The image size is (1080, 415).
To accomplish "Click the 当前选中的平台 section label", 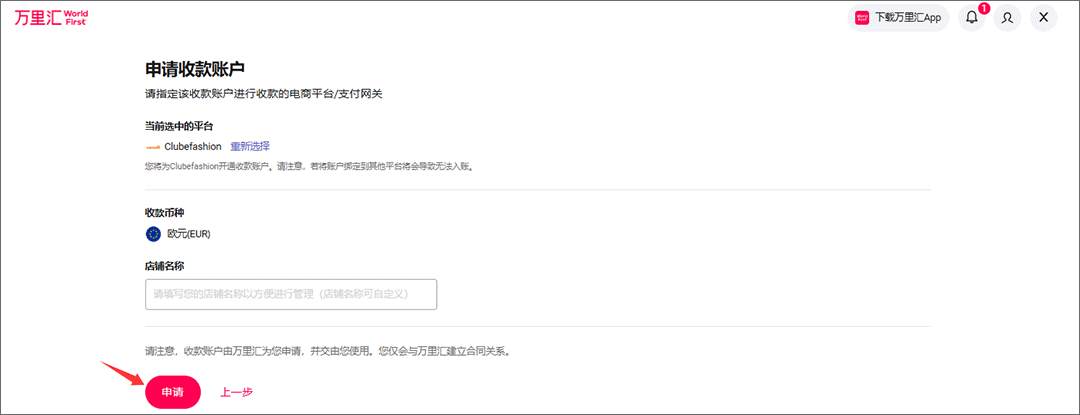I will [179, 126].
